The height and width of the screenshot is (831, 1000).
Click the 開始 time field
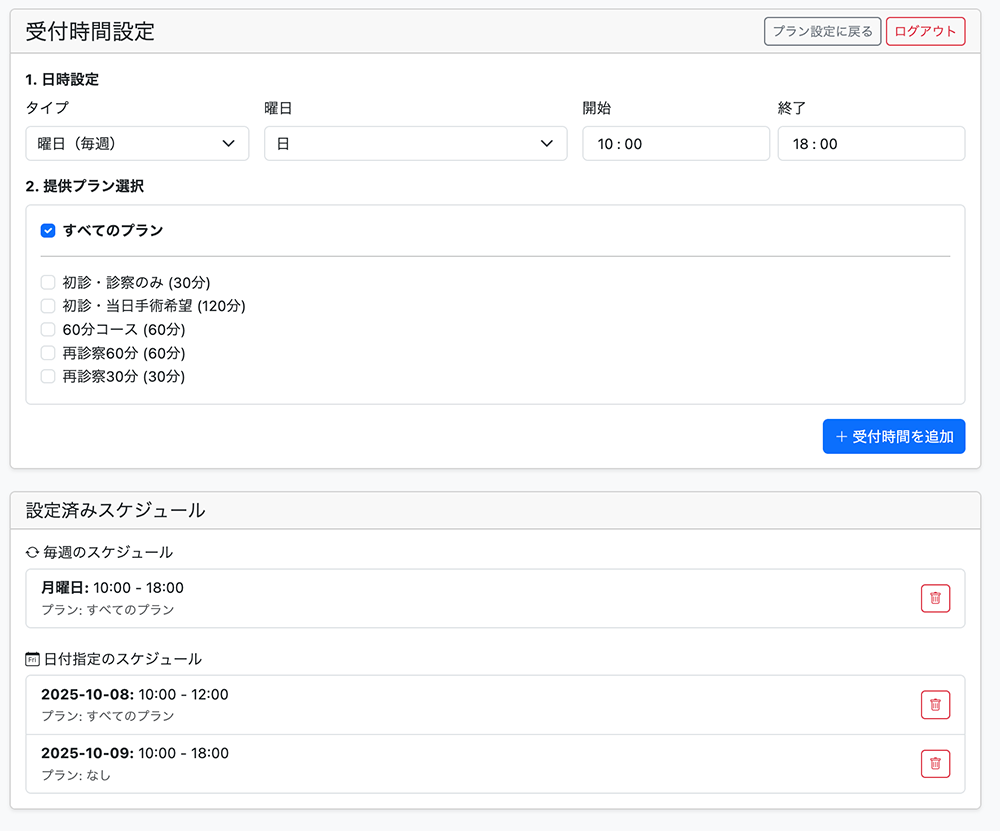click(673, 144)
